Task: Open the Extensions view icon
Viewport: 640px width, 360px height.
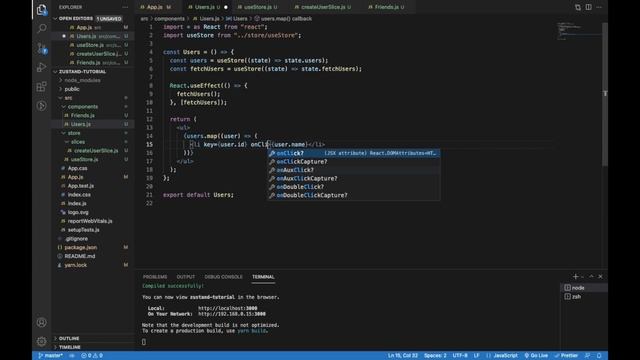Action: click(41, 87)
